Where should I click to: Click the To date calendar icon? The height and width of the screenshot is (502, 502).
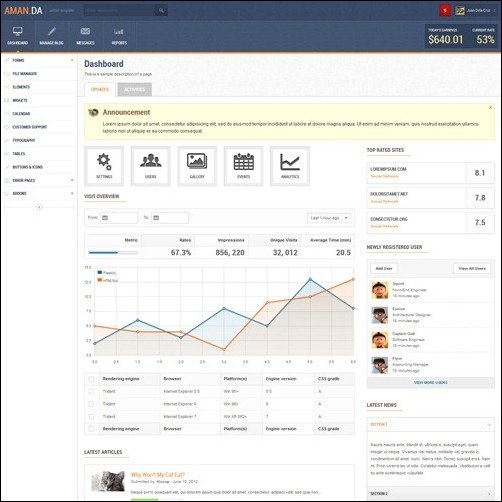pyautogui.click(x=156, y=218)
